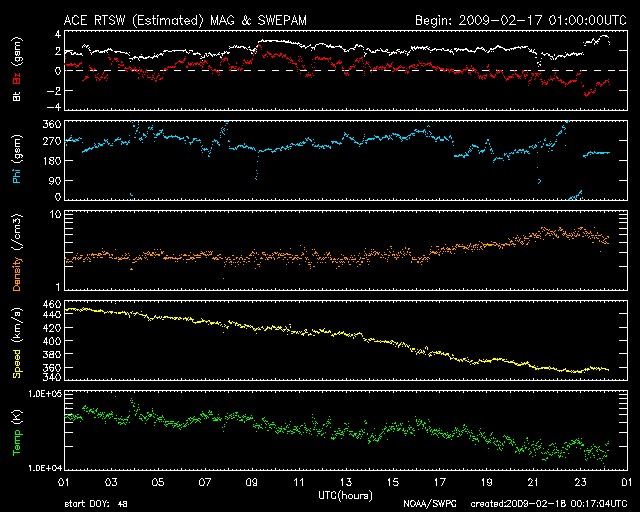The width and height of the screenshot is (640, 512).
Task: Click the '07' hour label on the x-axis
Action: pyautogui.click(x=205, y=482)
